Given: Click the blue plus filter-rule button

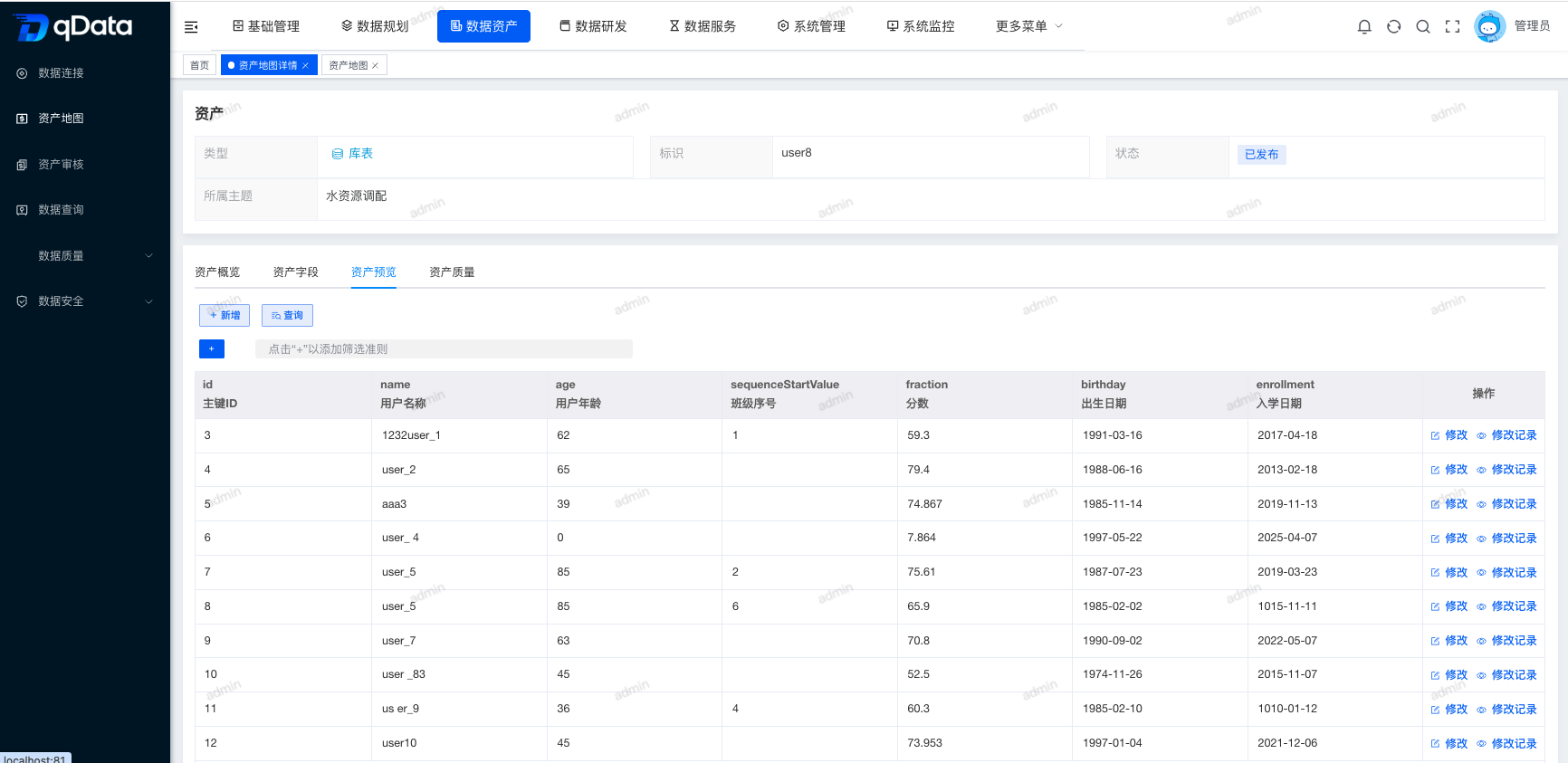Looking at the screenshot, I should (x=212, y=348).
